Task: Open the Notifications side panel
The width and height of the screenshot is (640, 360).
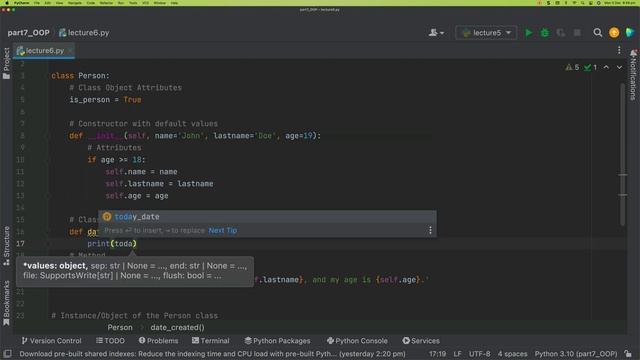Action: point(633,75)
